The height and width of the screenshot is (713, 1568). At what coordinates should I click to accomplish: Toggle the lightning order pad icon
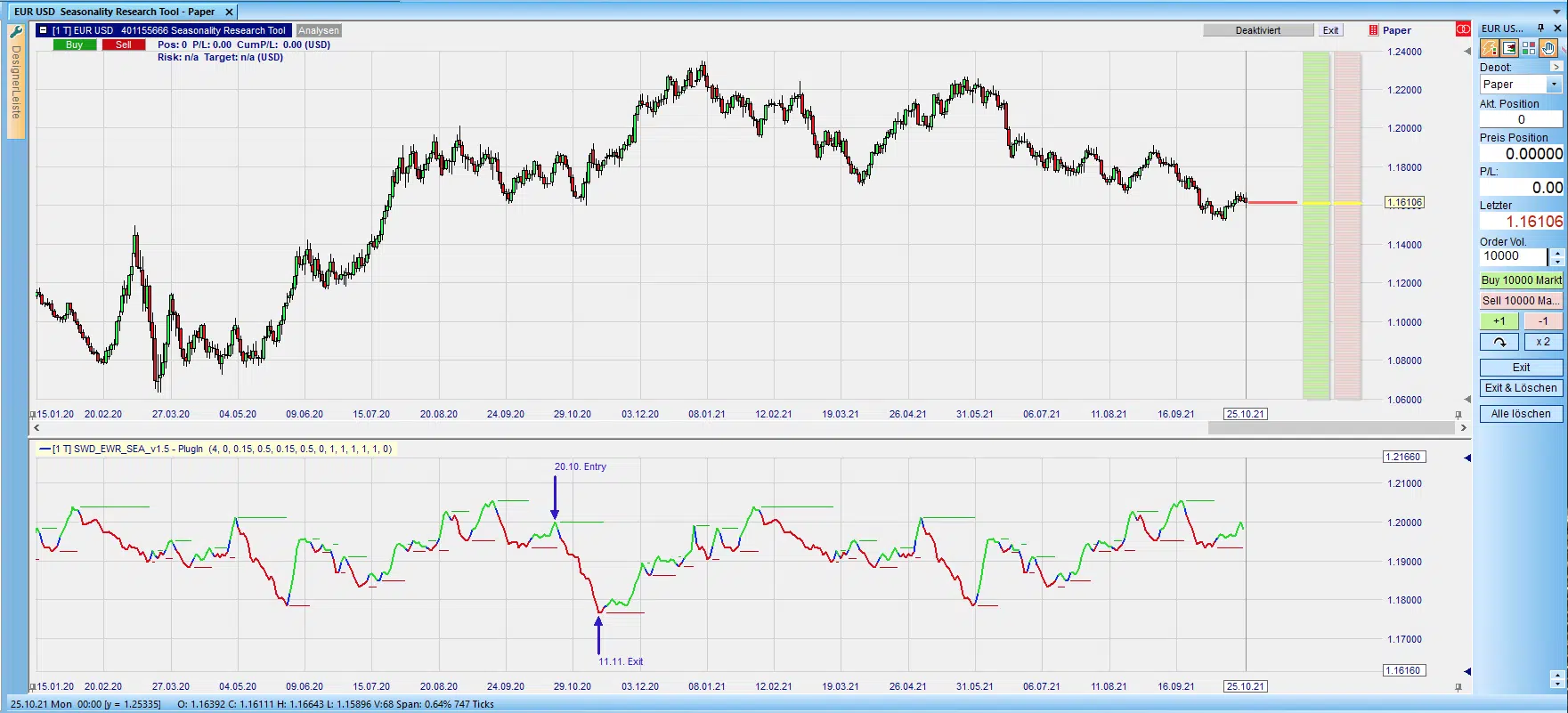pyautogui.click(x=1490, y=48)
